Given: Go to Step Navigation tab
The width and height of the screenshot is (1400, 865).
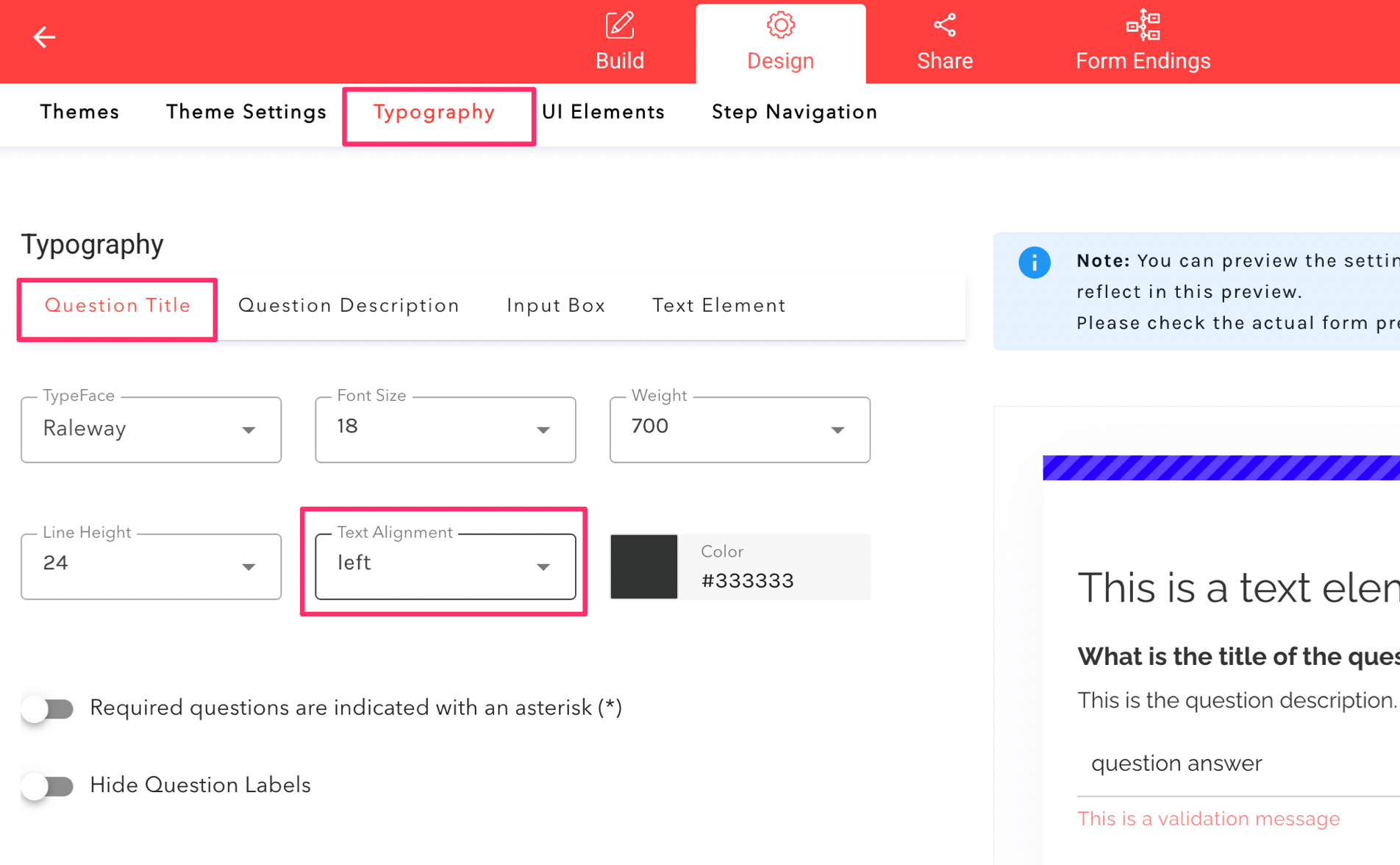Looking at the screenshot, I should pos(794,113).
